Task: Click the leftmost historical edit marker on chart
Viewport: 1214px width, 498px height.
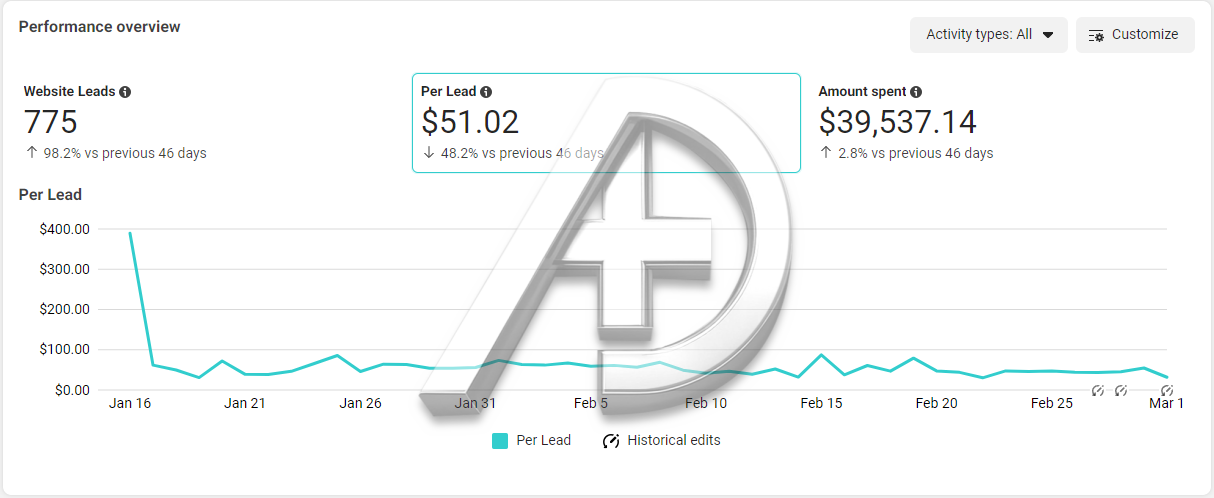Action: [1097, 390]
